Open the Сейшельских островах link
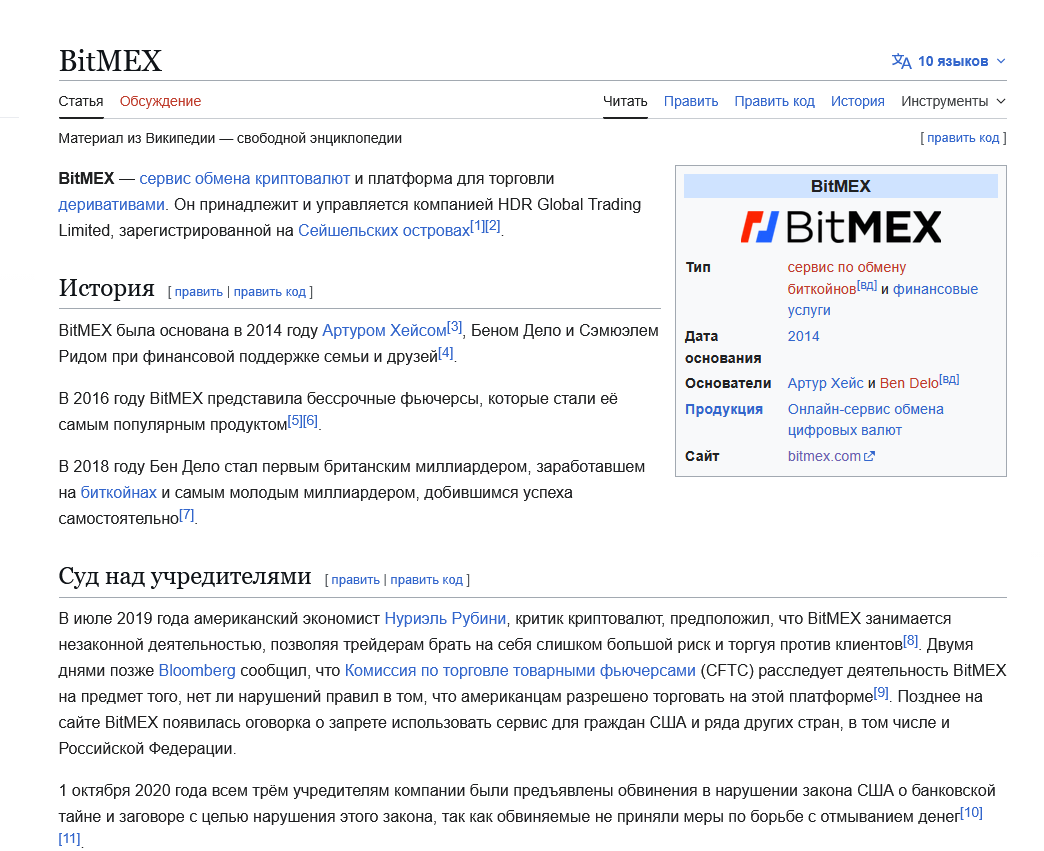The height and width of the screenshot is (851, 1044). 384,230
